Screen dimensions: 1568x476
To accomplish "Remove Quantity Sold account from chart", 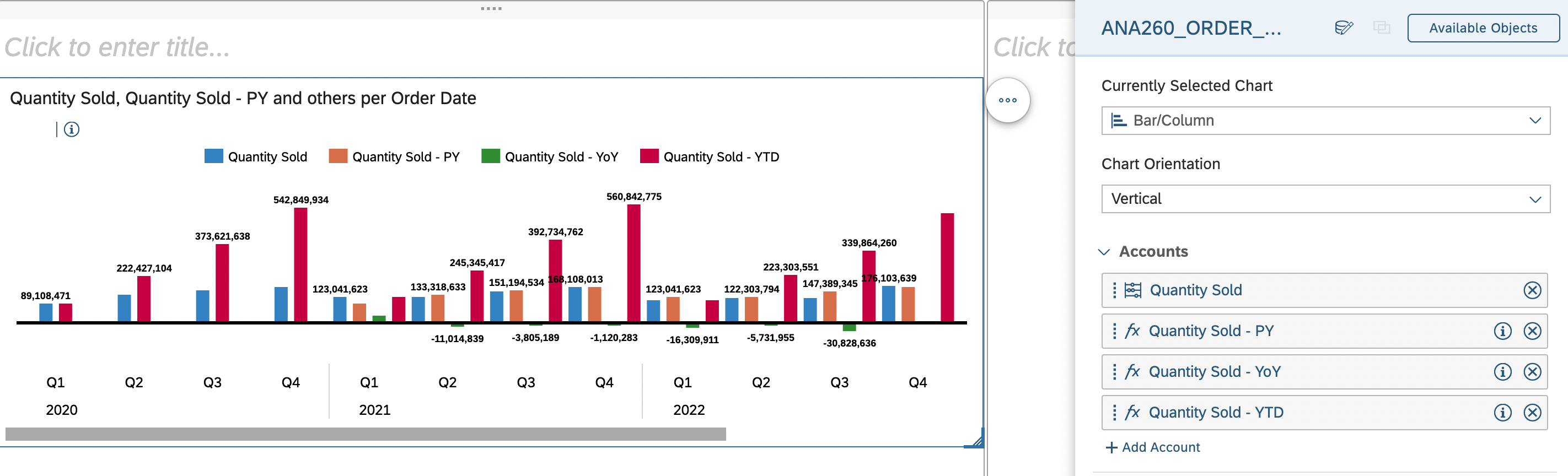I will 1532,290.
